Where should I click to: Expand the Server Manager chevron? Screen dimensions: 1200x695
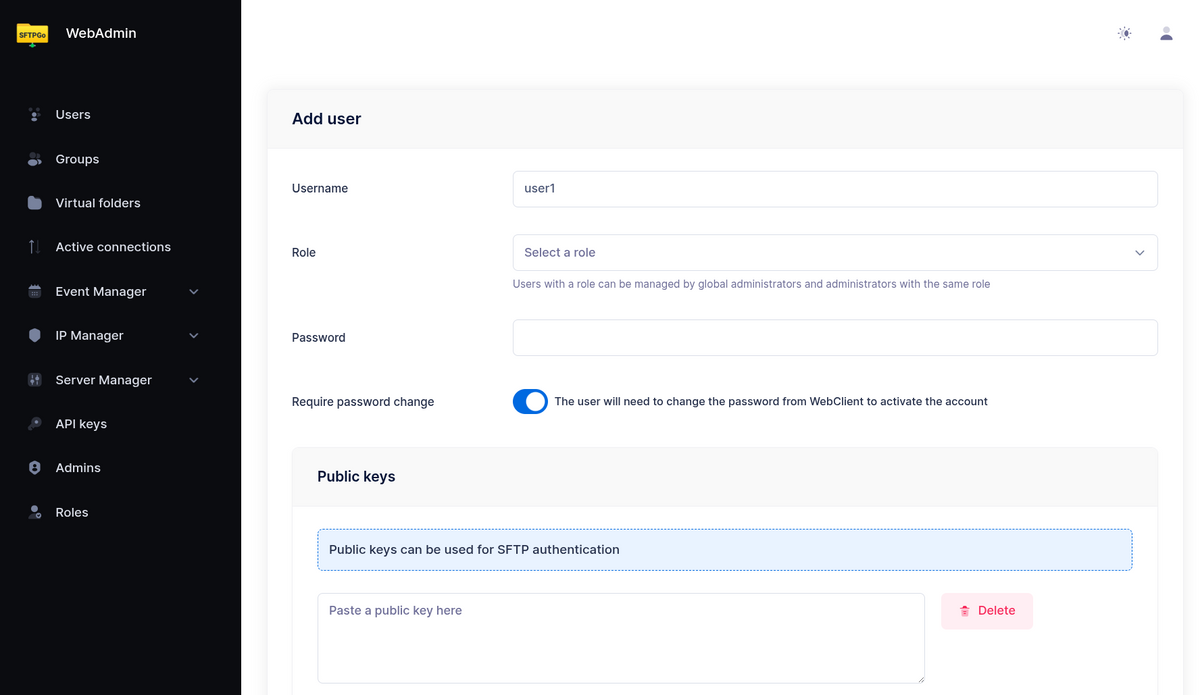click(194, 380)
